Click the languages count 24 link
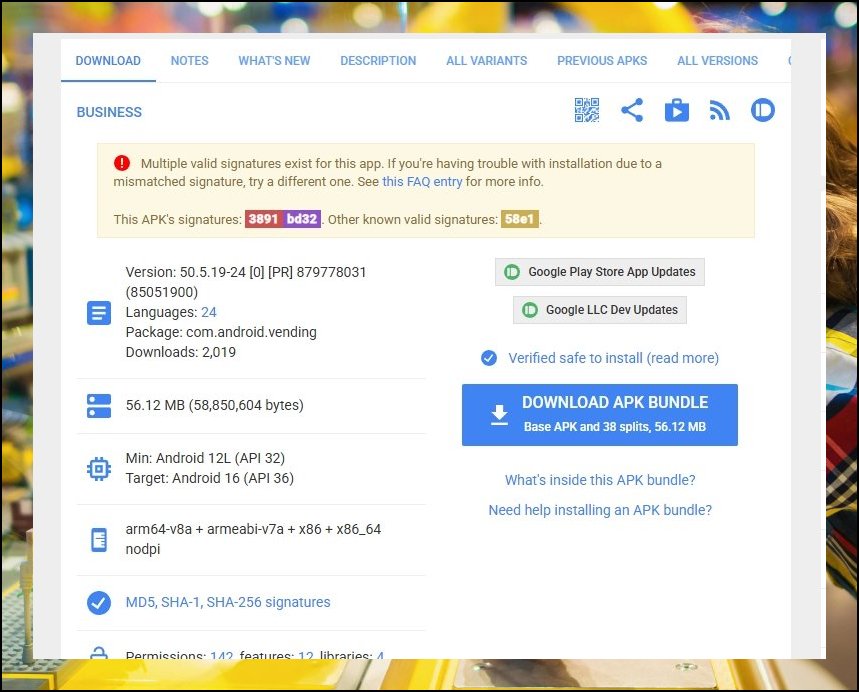Screen dimensions: 859x692 click(209, 312)
